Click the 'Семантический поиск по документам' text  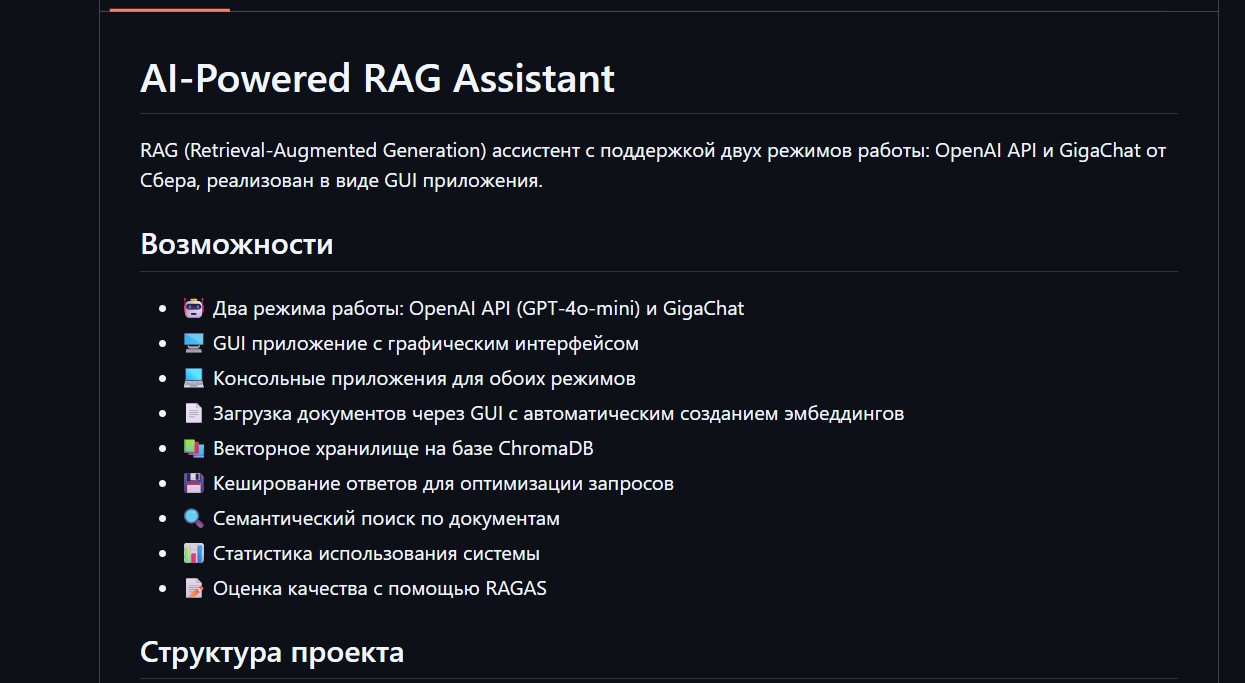(x=386, y=518)
